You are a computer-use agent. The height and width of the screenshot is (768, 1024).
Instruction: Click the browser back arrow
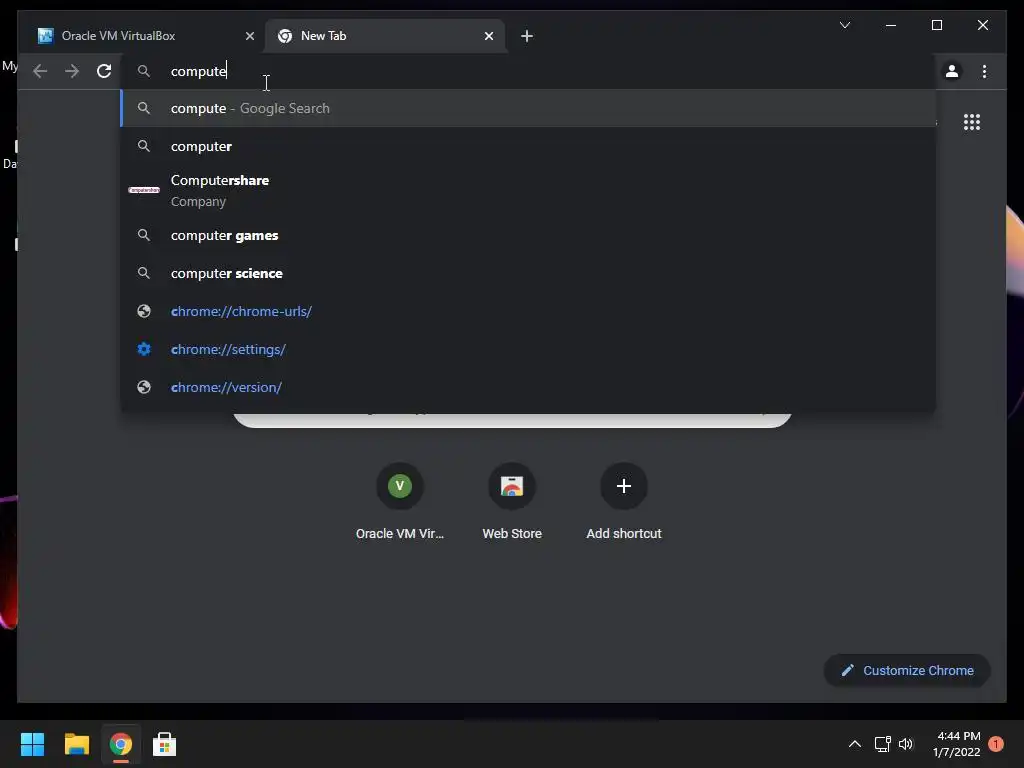coord(40,71)
